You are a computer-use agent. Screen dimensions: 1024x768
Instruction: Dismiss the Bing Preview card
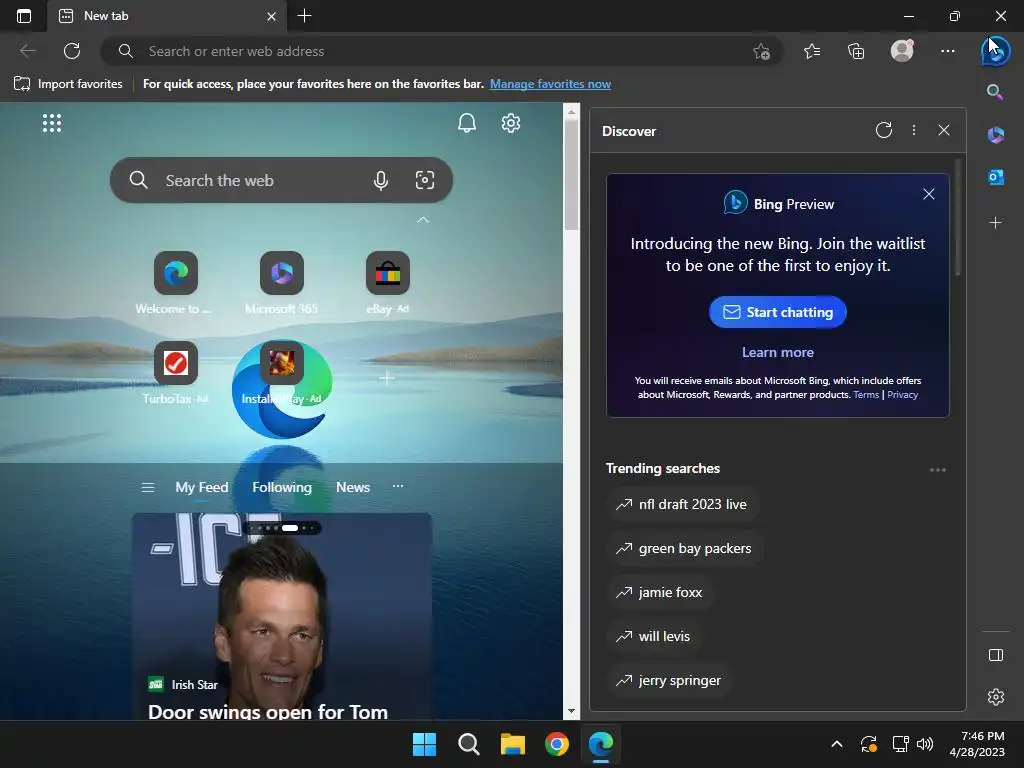coord(929,194)
